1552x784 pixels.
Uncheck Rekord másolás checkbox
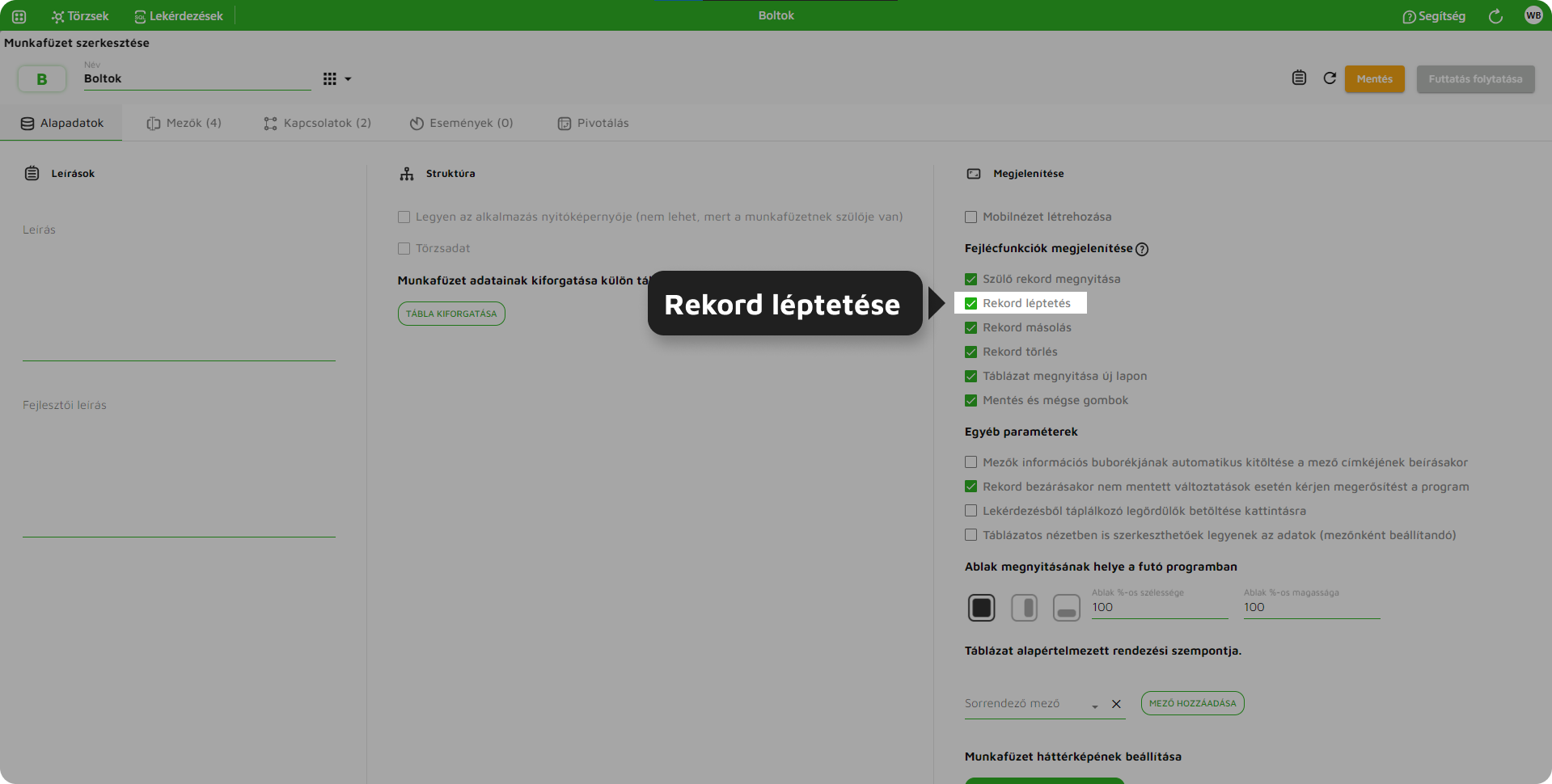pos(971,327)
